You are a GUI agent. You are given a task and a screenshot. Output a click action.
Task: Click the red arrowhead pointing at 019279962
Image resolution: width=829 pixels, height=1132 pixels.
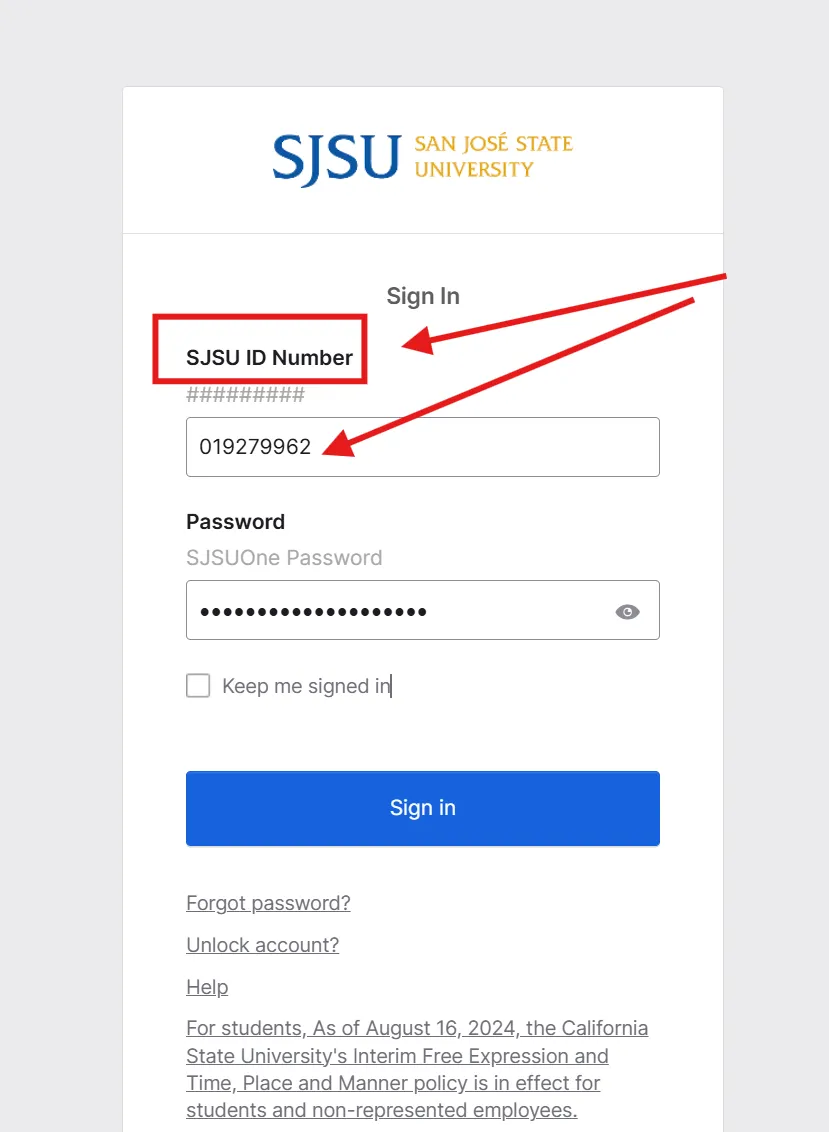click(339, 443)
